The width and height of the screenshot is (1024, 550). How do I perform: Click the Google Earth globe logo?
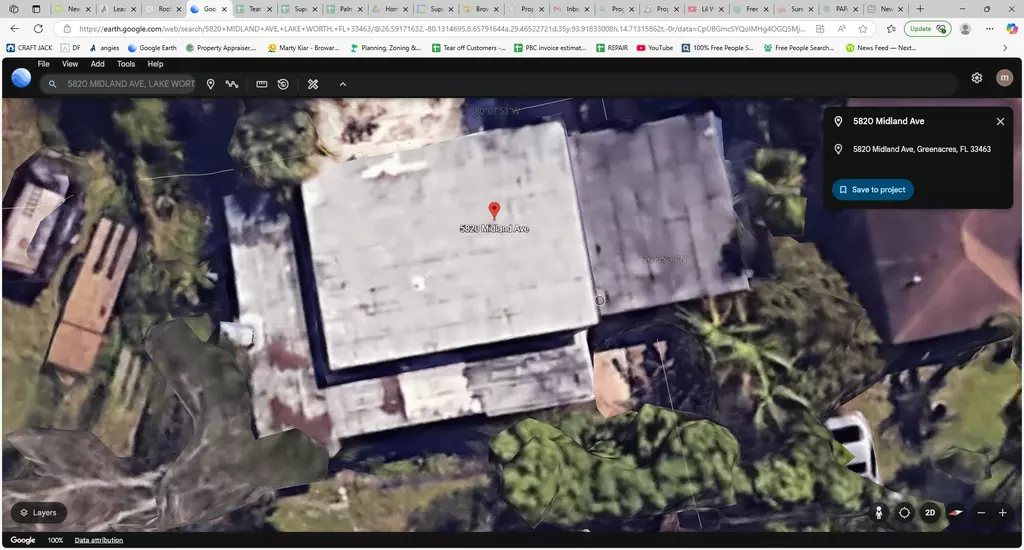21,78
